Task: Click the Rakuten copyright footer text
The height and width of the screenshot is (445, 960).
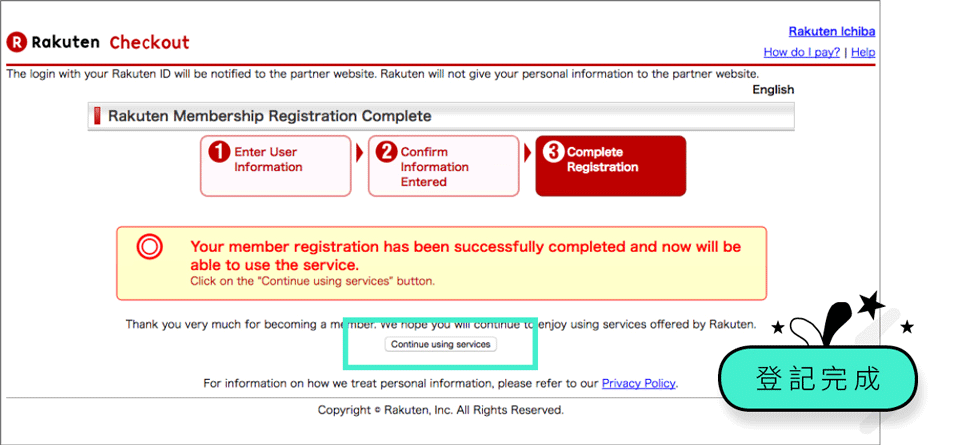Action: [x=441, y=409]
